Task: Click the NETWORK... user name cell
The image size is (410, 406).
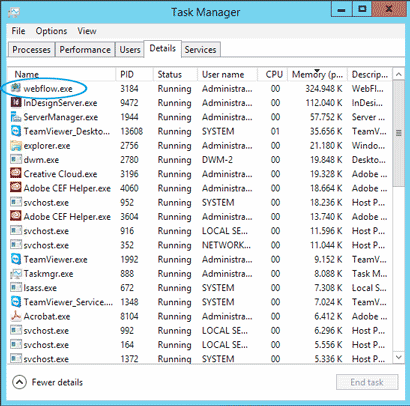Action: click(x=226, y=245)
